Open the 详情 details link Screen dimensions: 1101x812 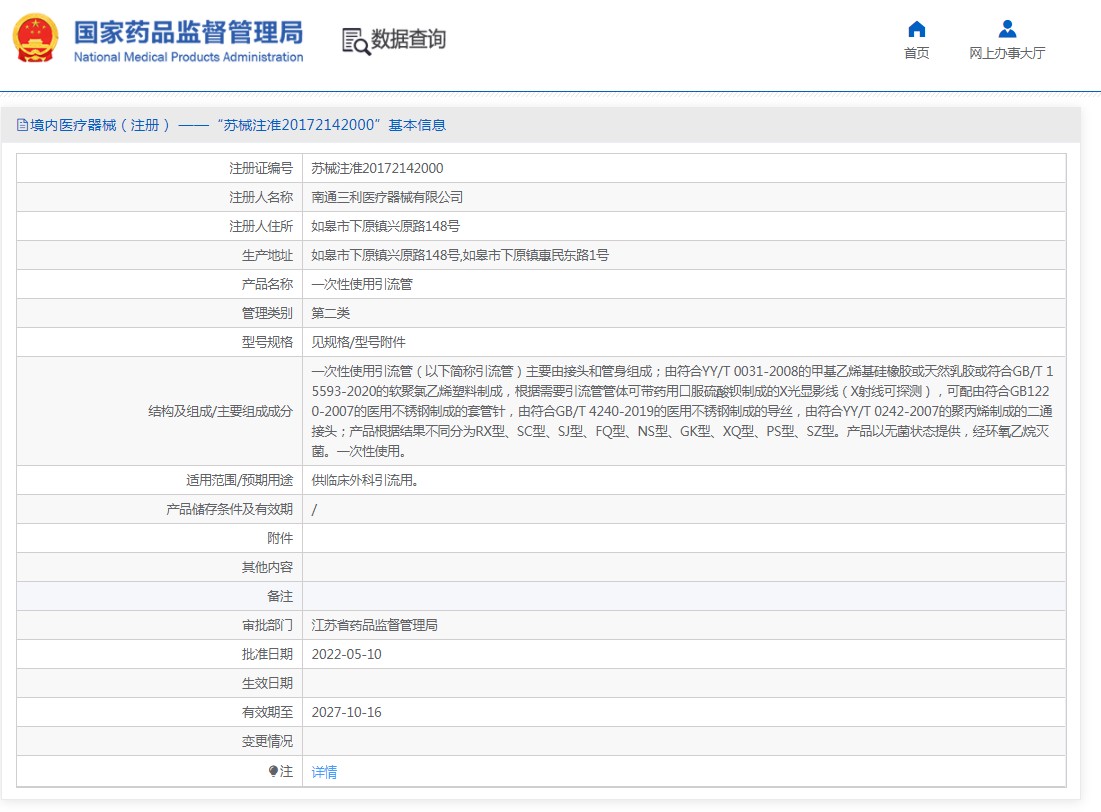[x=324, y=772]
